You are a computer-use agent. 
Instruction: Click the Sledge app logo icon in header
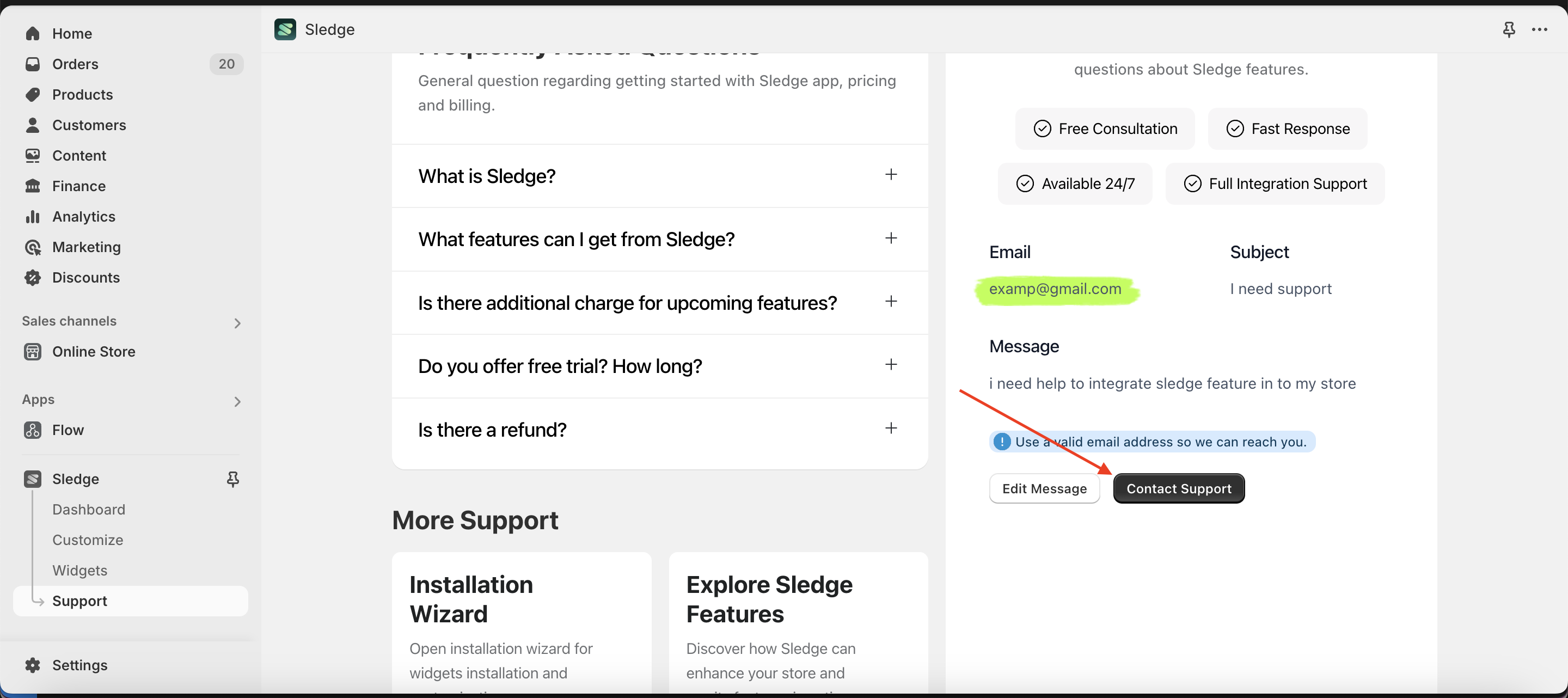(285, 29)
